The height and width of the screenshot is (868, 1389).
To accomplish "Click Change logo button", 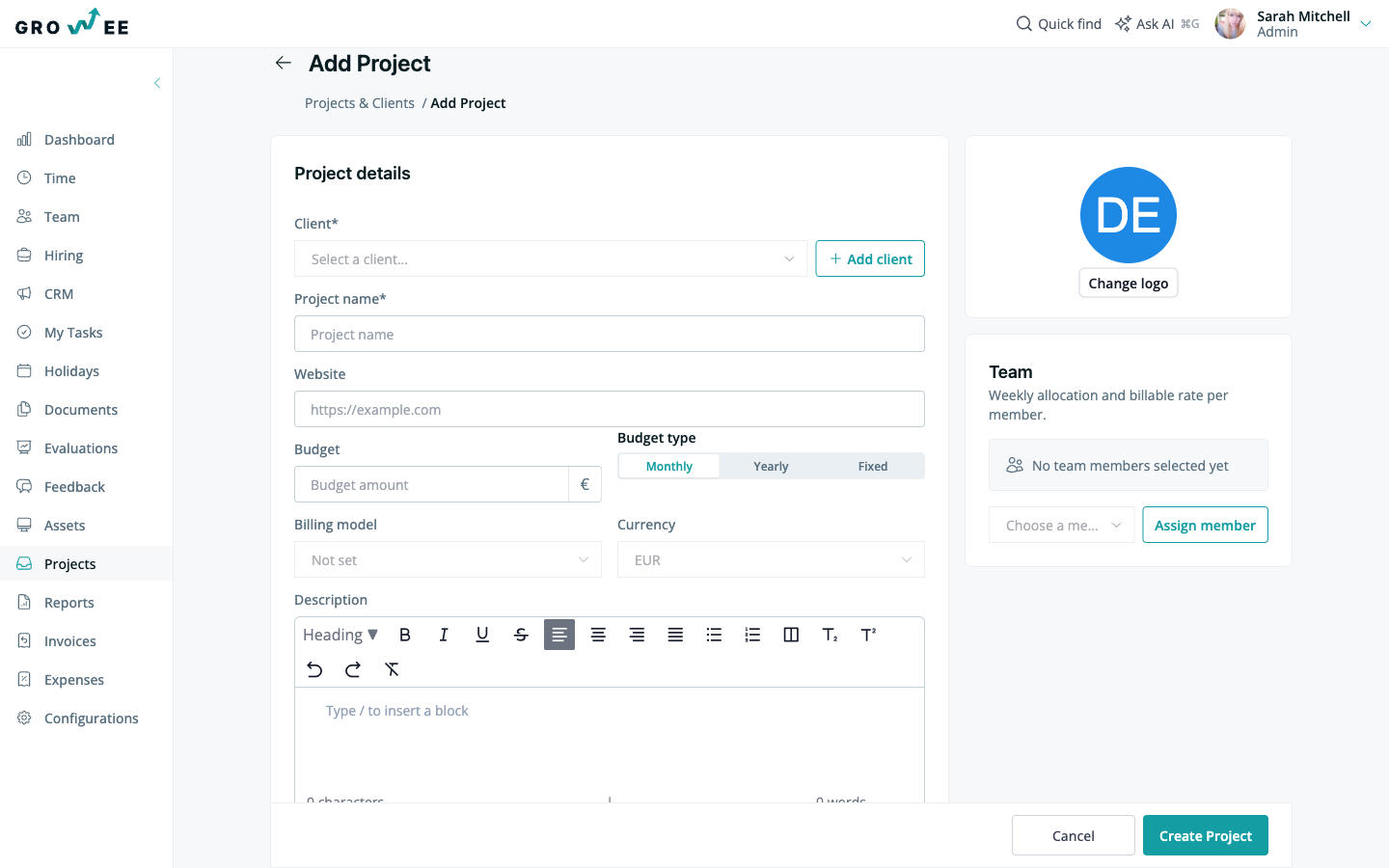I will coord(1129,283).
